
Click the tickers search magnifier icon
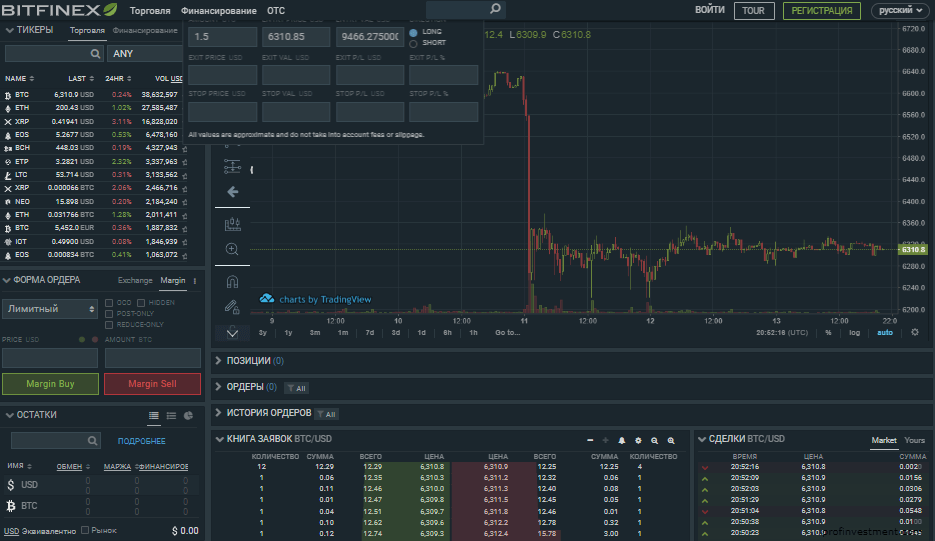point(95,54)
